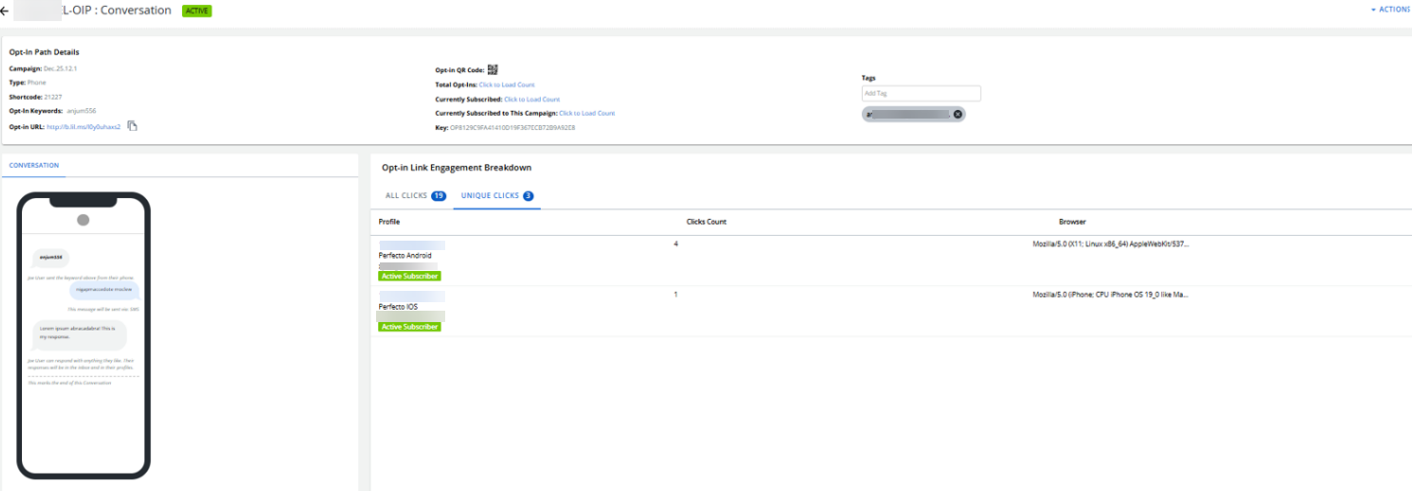Open the Actions dropdown menu
The height and width of the screenshot is (491, 1412).
pyautogui.click(x=1389, y=9)
